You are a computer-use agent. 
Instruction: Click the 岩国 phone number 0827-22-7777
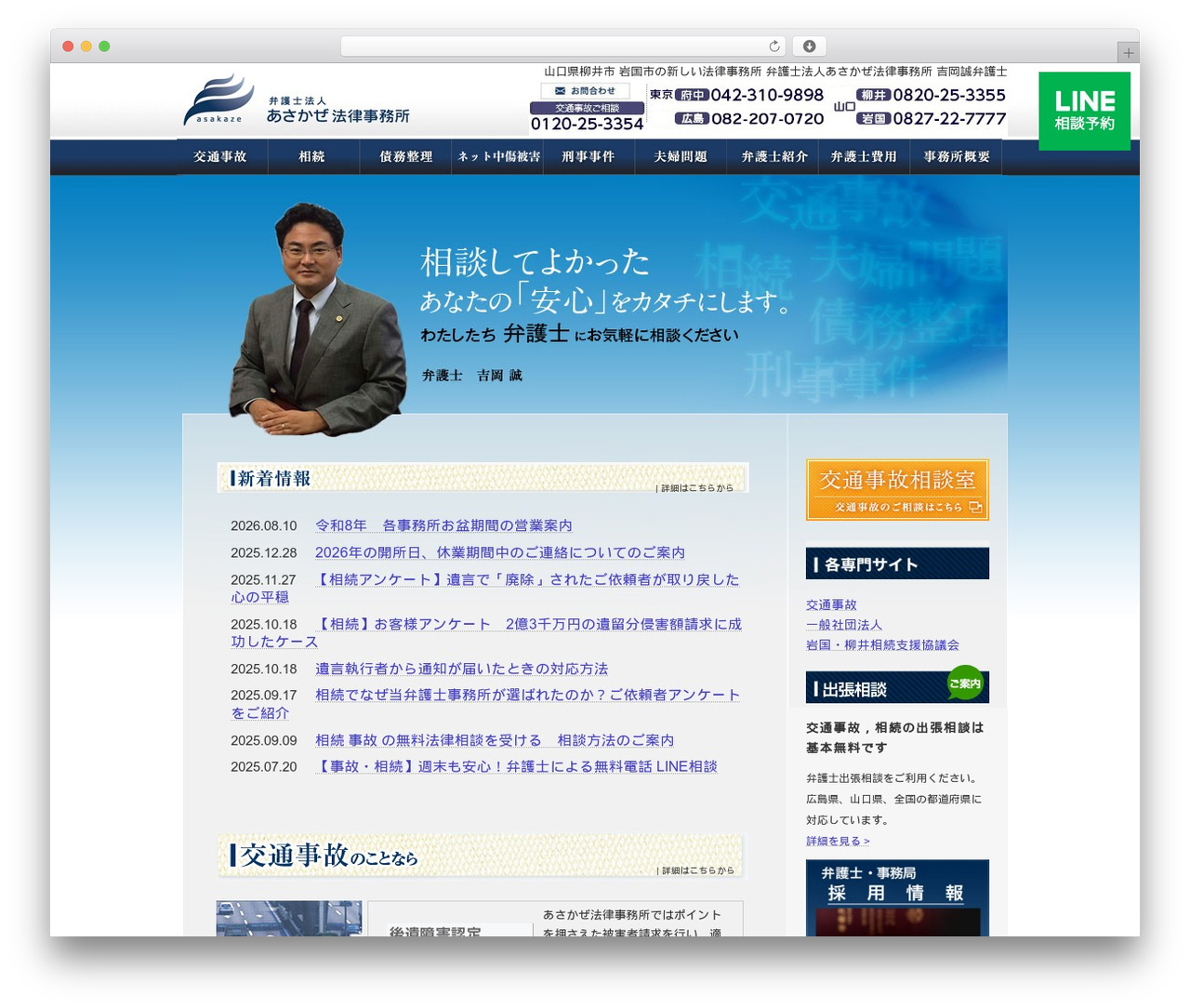point(932,119)
